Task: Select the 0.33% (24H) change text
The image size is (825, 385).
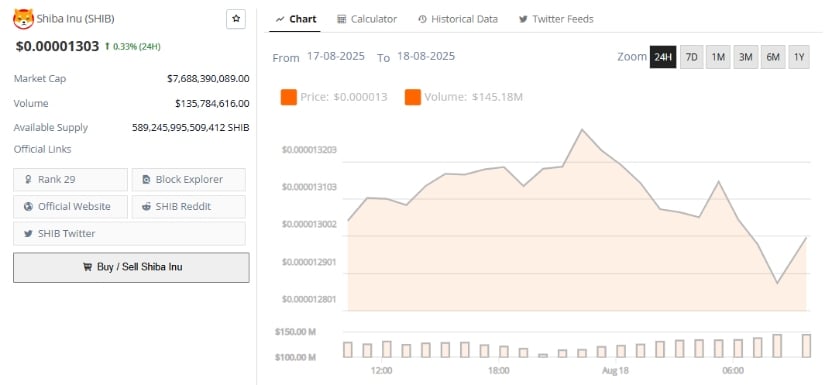Action: 137,46
